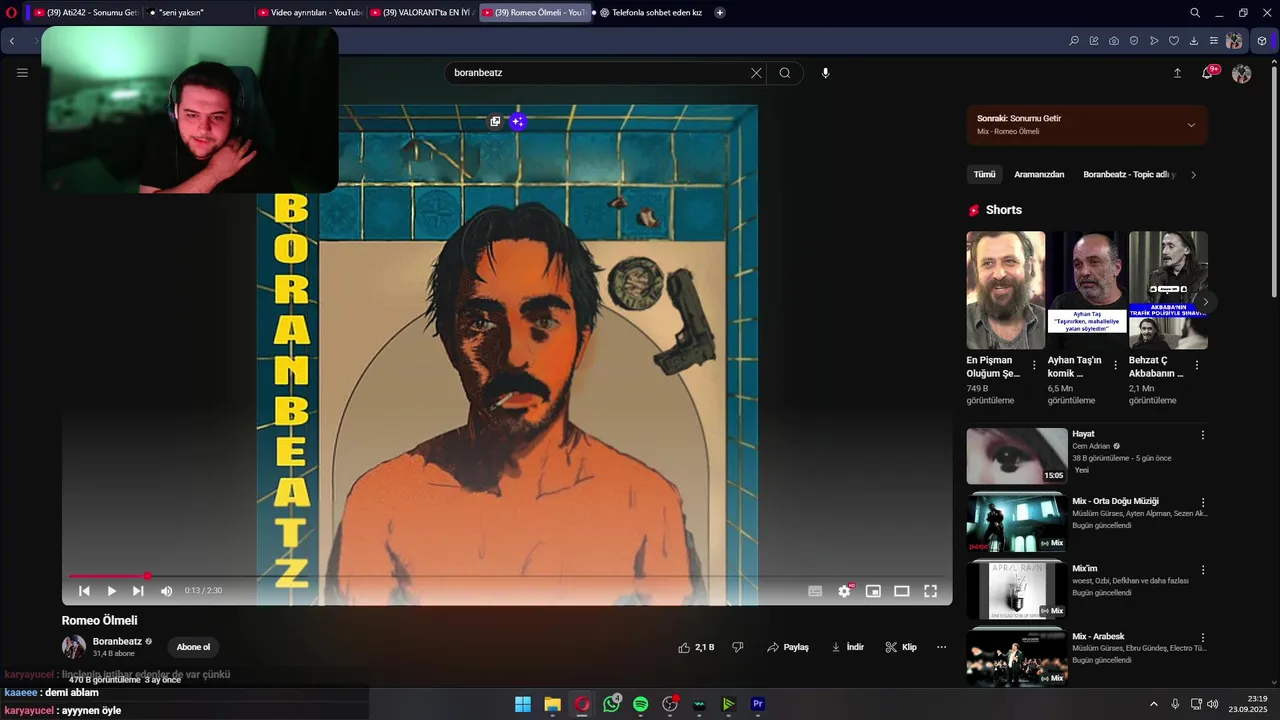Open player settings gear
The image size is (1280, 720).
coord(844,591)
